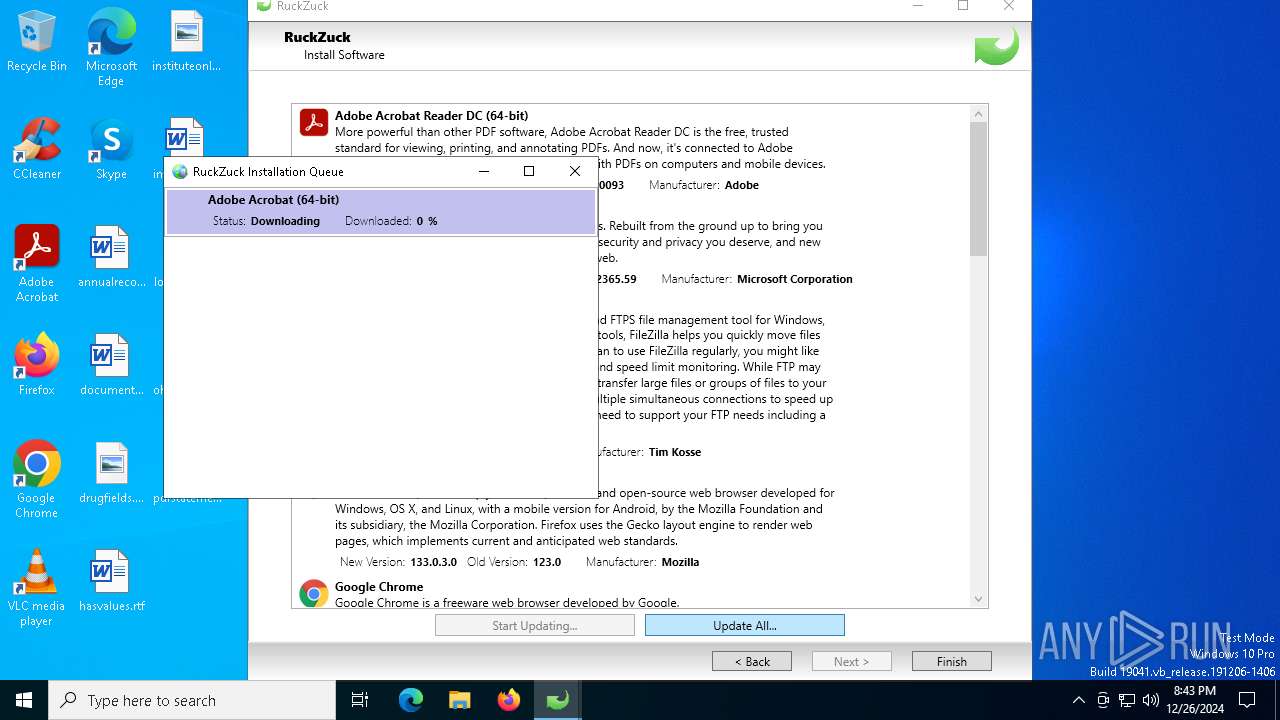Screen dimensions: 1280x720
Task: Click the Manufacturer: Adobe text
Action: tap(704, 185)
